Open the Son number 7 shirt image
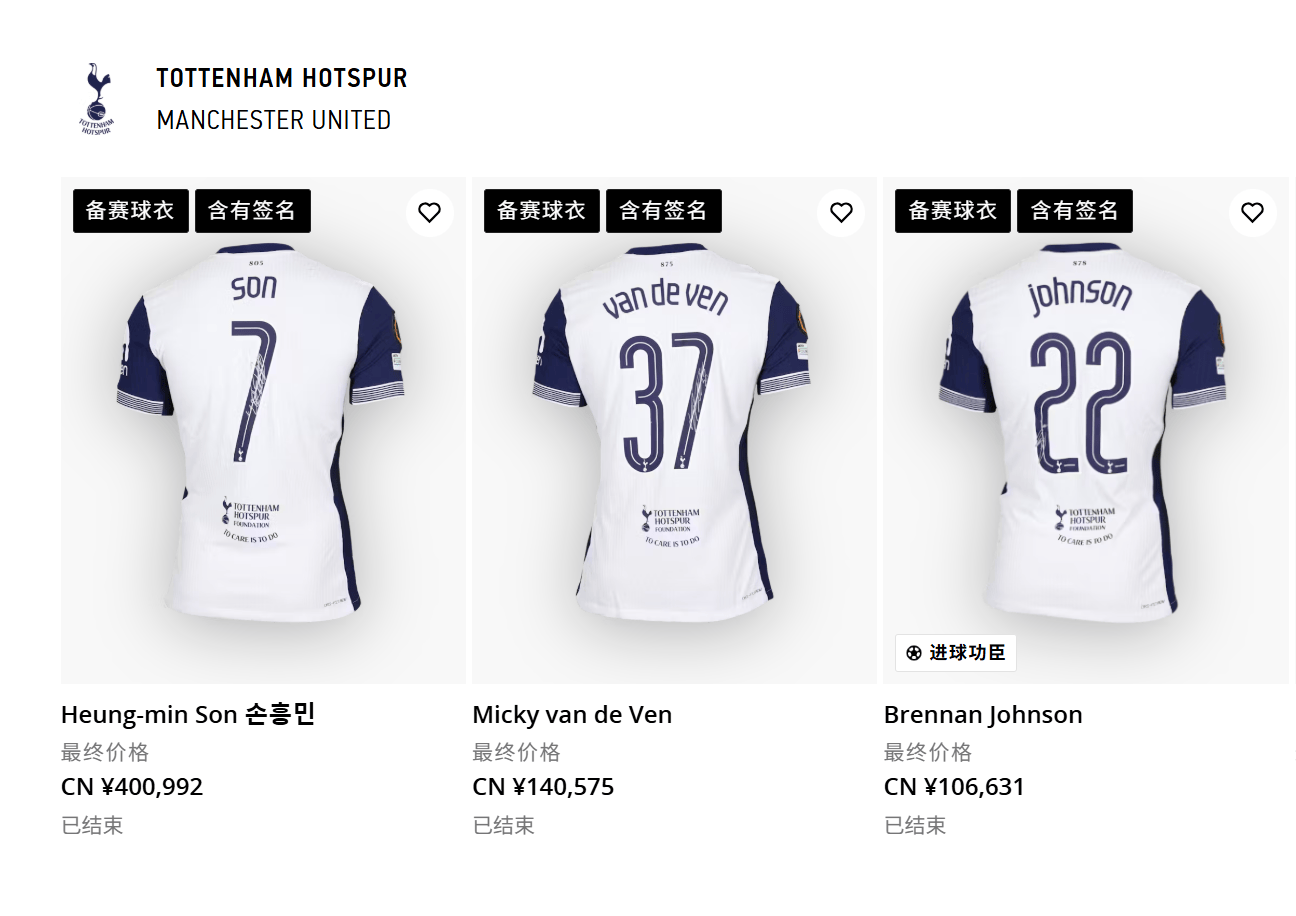 coord(263,430)
